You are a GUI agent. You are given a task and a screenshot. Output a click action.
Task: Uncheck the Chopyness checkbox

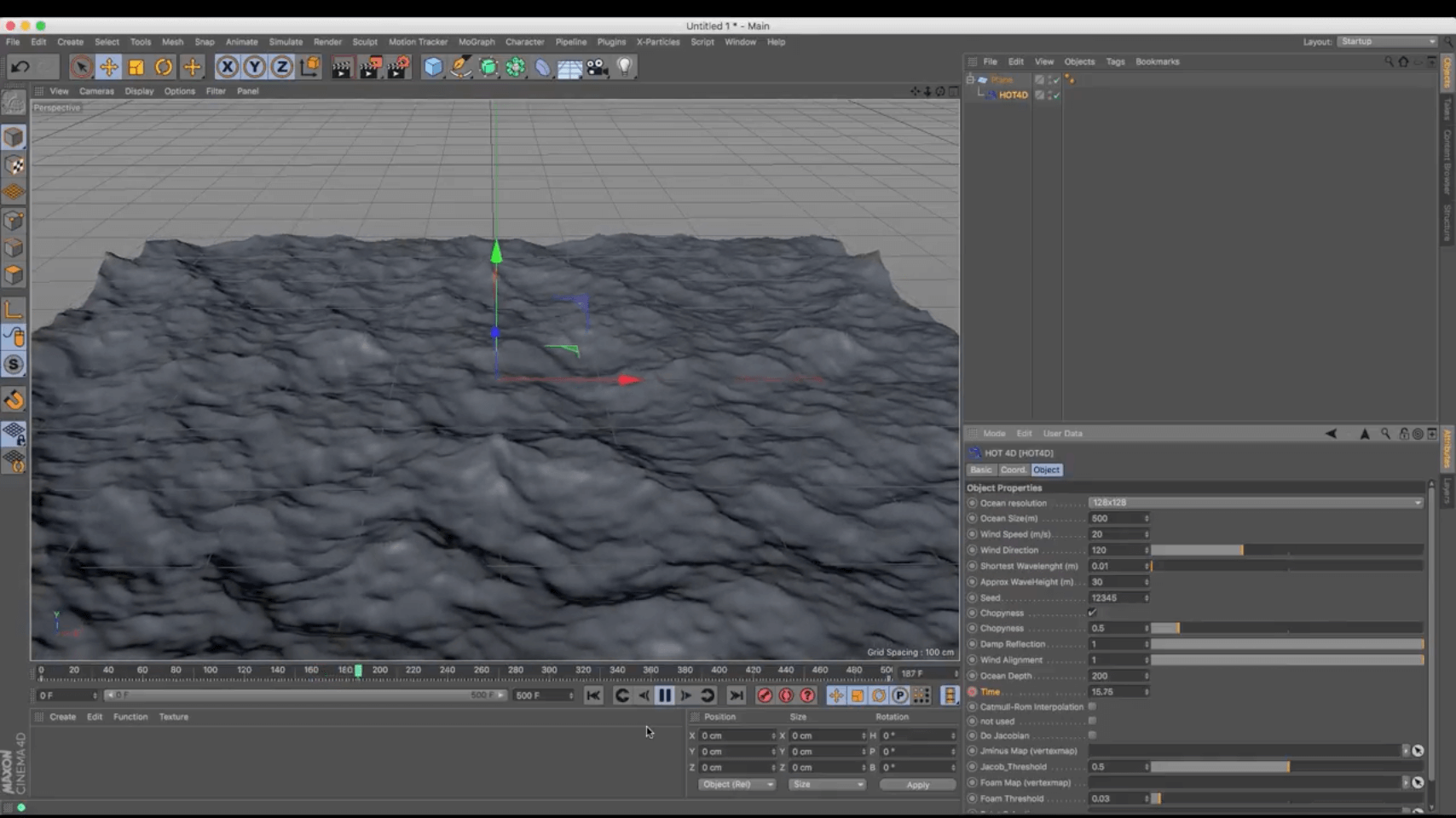coord(1092,613)
